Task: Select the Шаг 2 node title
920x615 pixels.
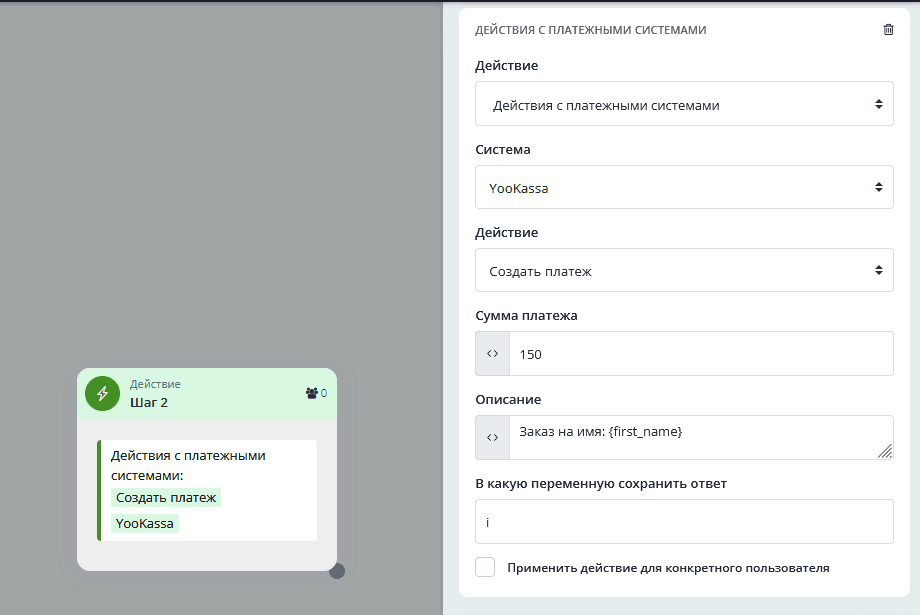Action: click(149, 402)
